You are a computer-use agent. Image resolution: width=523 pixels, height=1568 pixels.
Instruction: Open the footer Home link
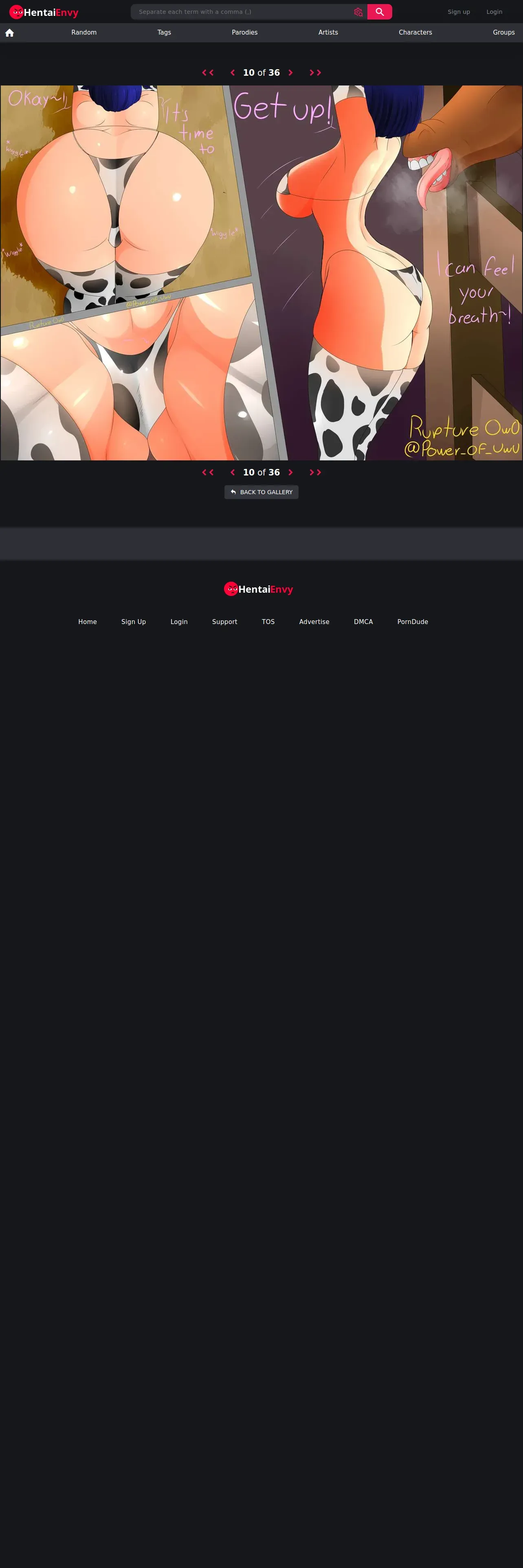(x=88, y=622)
